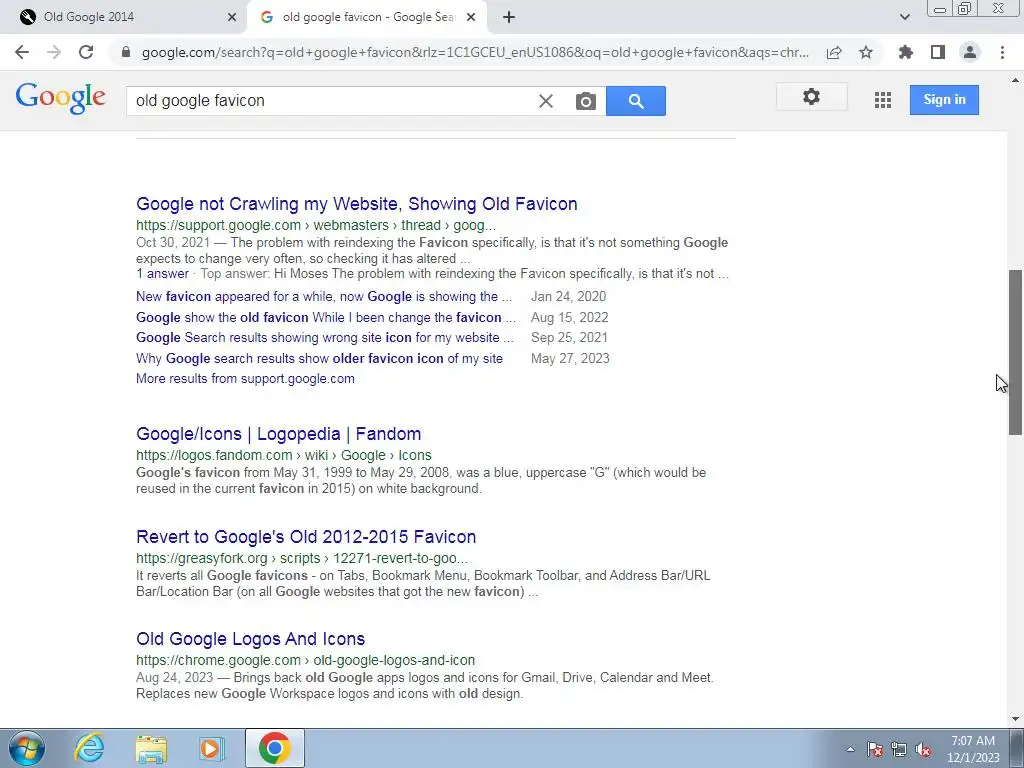The width and height of the screenshot is (1024, 768).
Task: Click the Aug 15, 2022 date text
Action: point(569,317)
